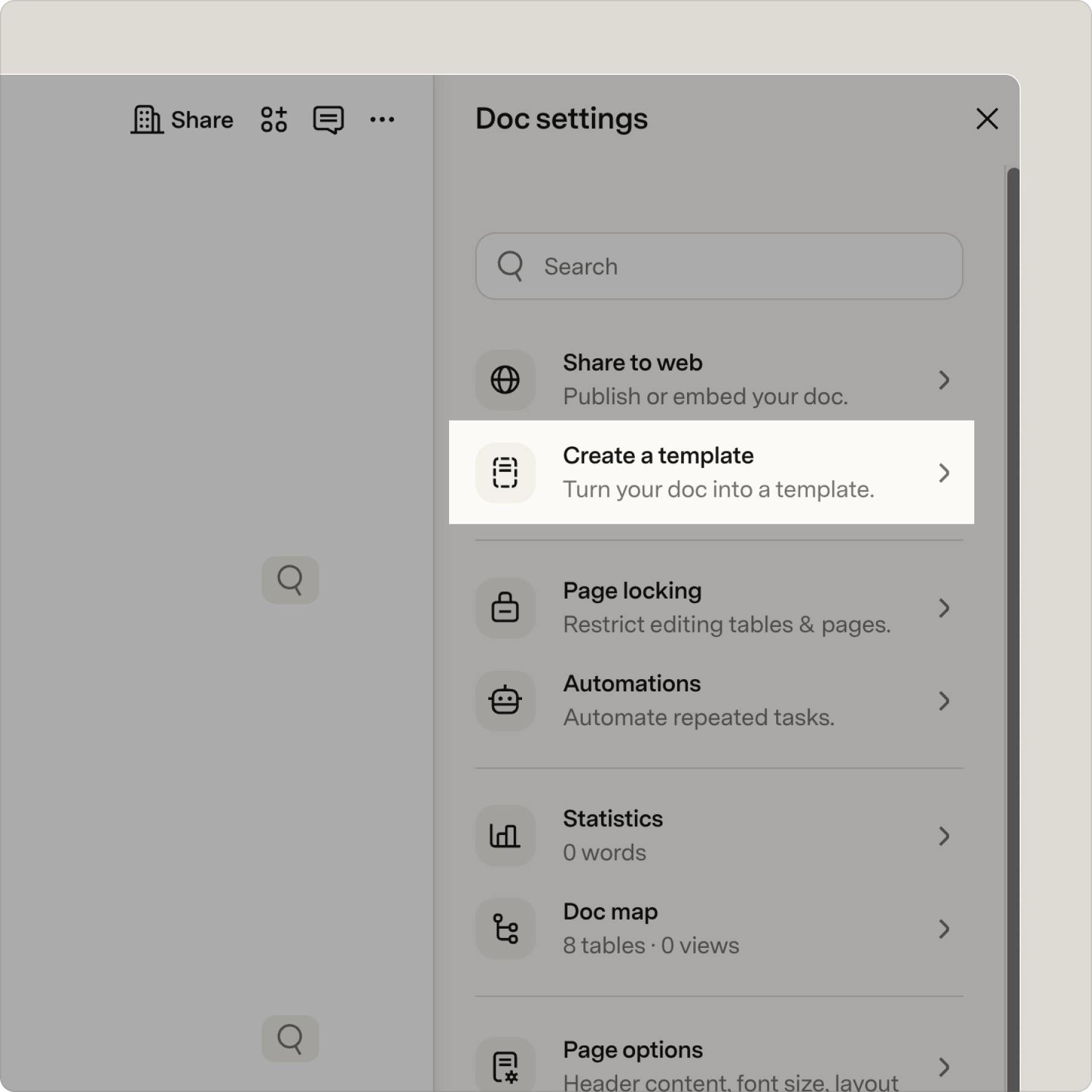Viewport: 1092px width, 1092px height.
Task: Click the Share button with building icon
Action: [182, 120]
